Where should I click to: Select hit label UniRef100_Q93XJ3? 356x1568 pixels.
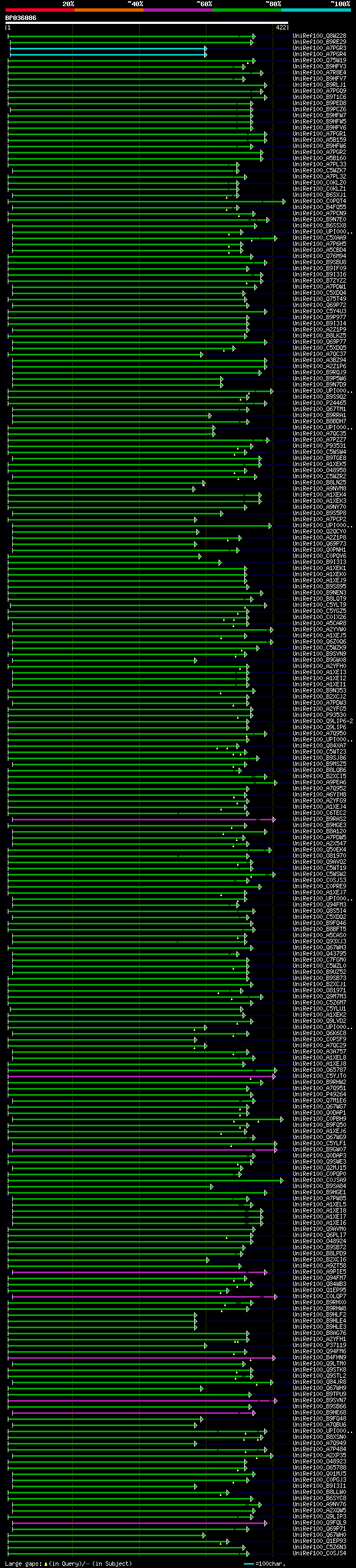[319, 942]
